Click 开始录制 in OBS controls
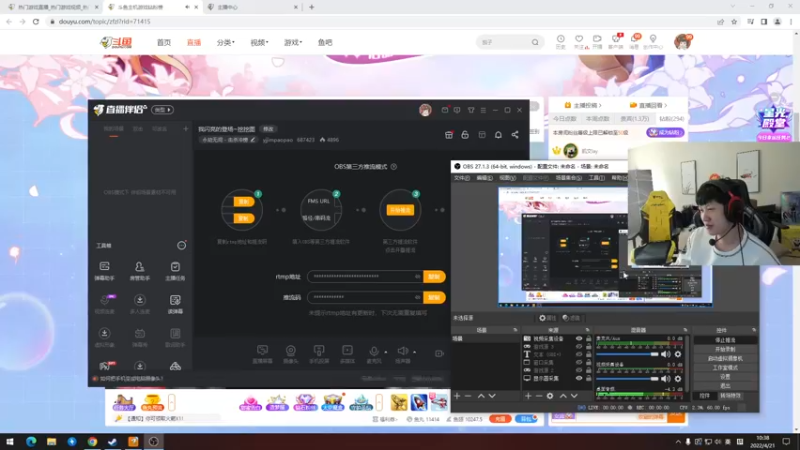Screen dimensions: 800x450 pyautogui.click(x=725, y=349)
